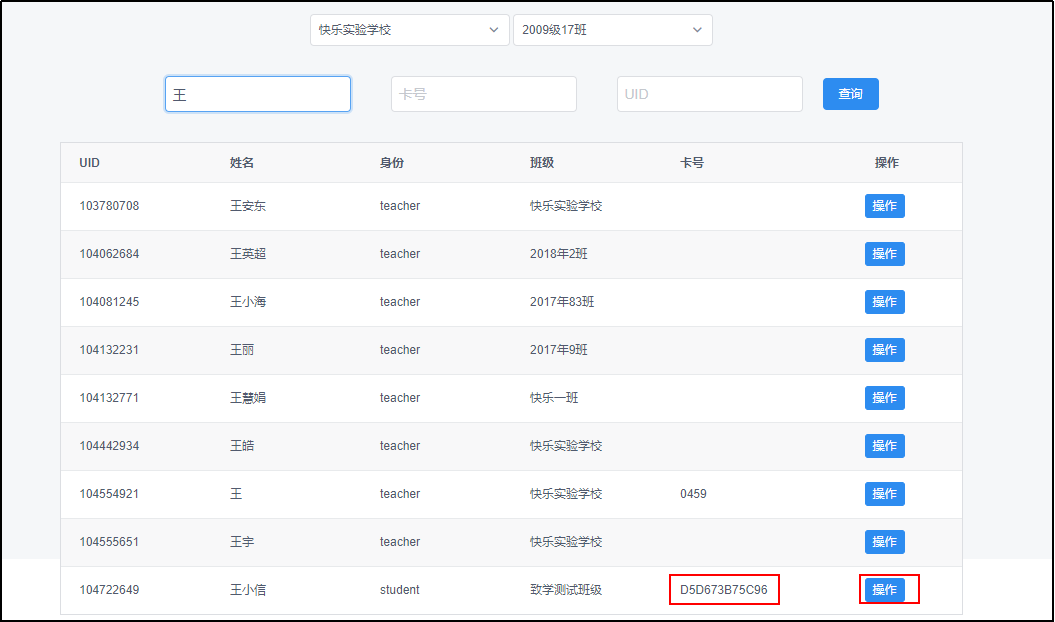Focus the 卡号 input field
This screenshot has height=622, width=1055.
point(483,94)
